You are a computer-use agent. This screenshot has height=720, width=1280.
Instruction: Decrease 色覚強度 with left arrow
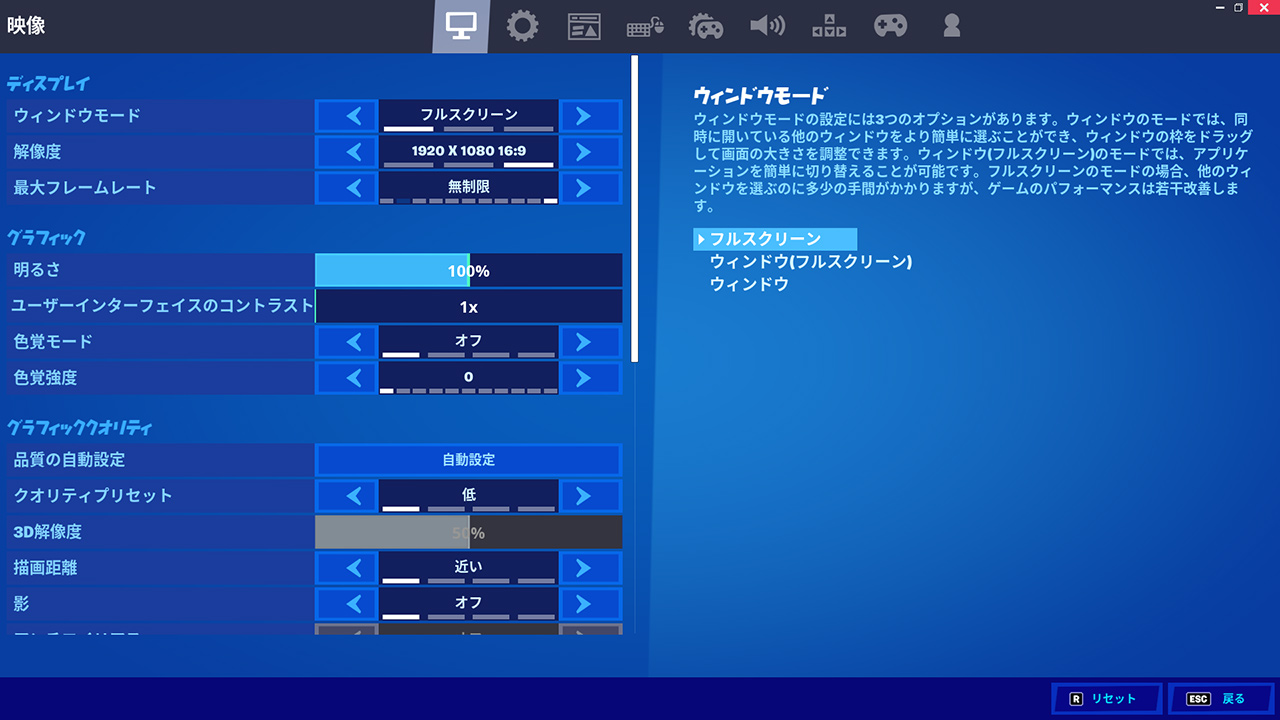347,378
